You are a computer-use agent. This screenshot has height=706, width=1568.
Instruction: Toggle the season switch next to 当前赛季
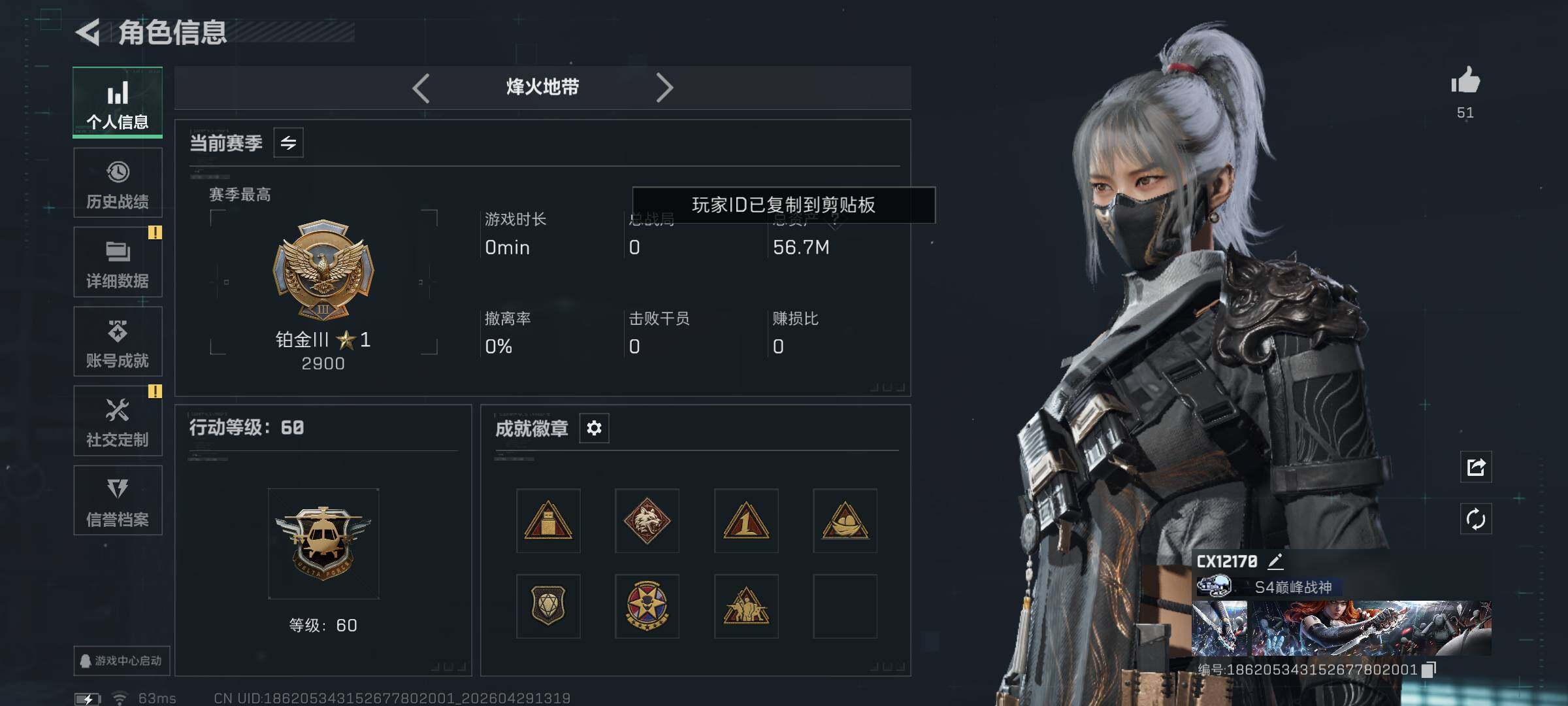288,143
